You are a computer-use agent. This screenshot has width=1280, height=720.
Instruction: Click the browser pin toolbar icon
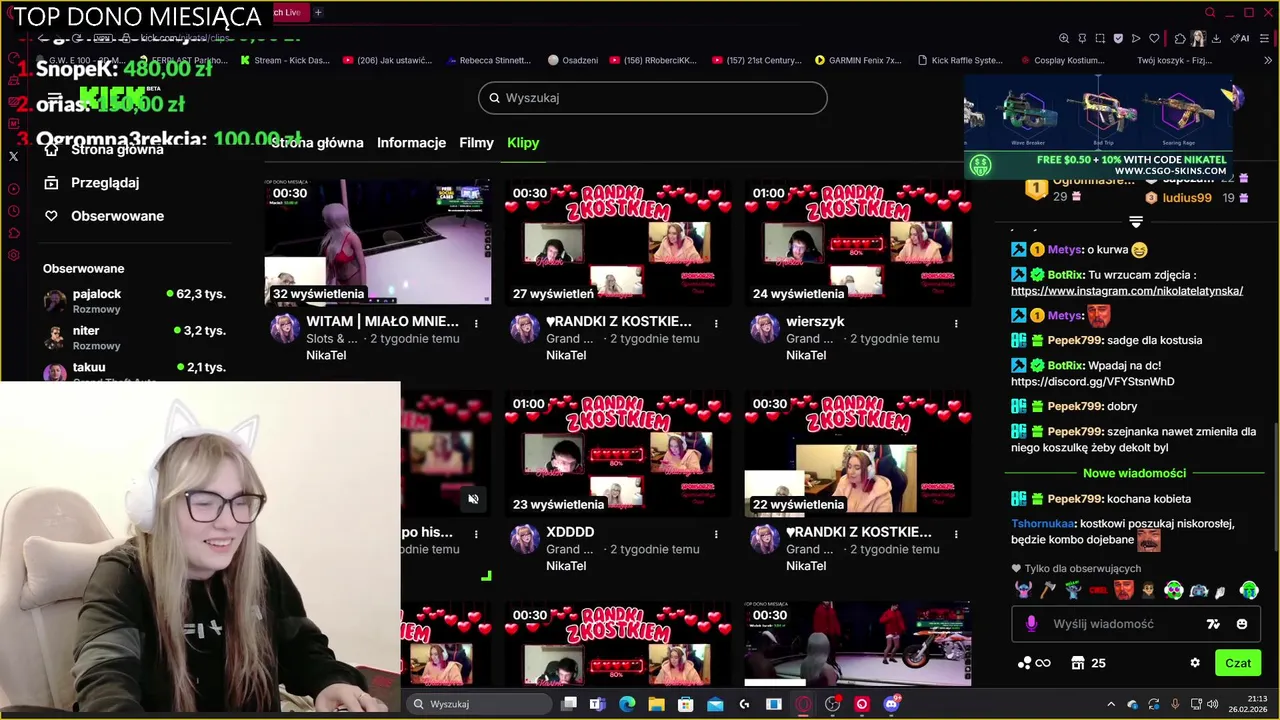coord(1082,38)
